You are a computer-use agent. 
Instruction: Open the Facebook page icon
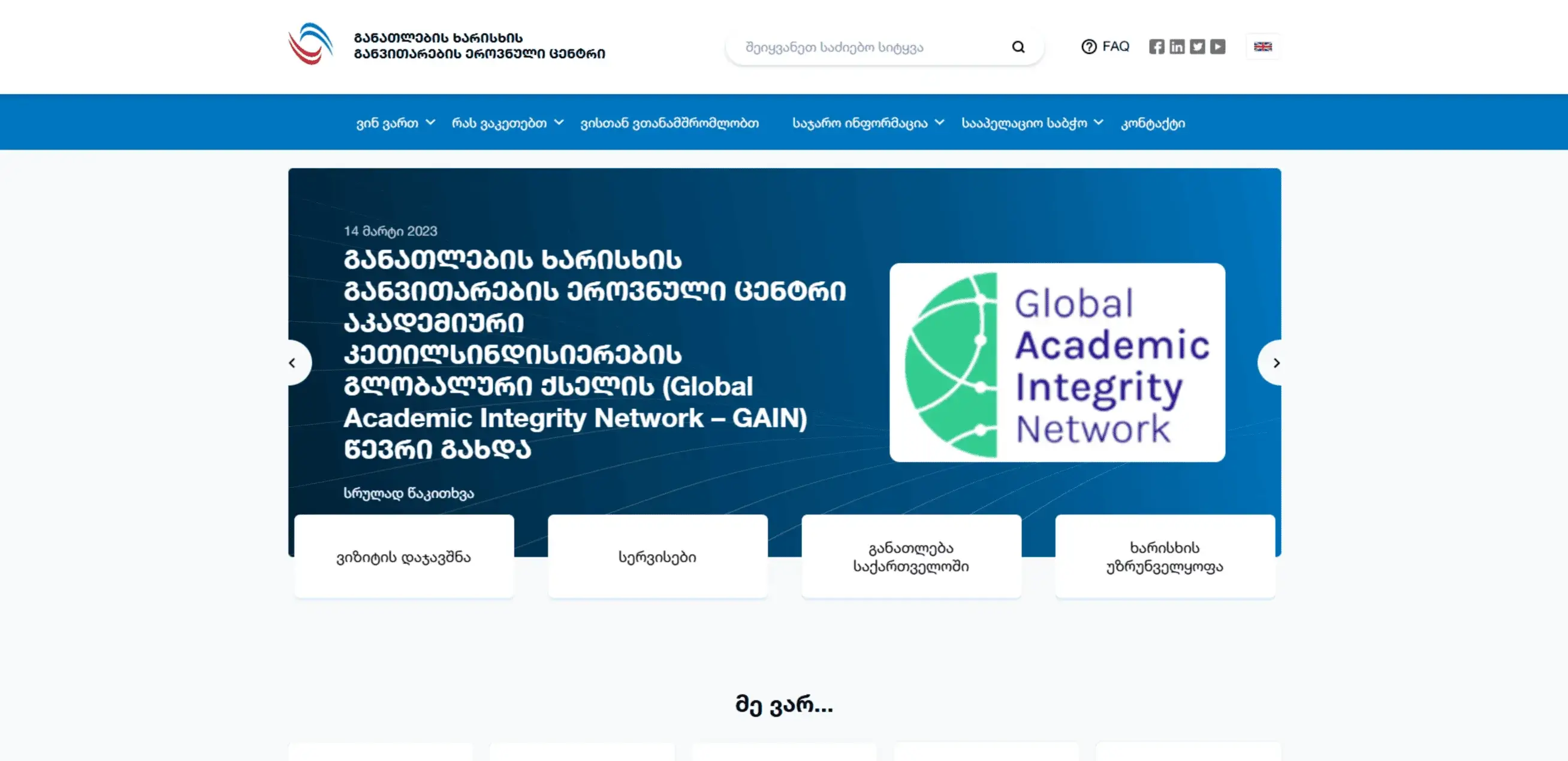tap(1157, 47)
